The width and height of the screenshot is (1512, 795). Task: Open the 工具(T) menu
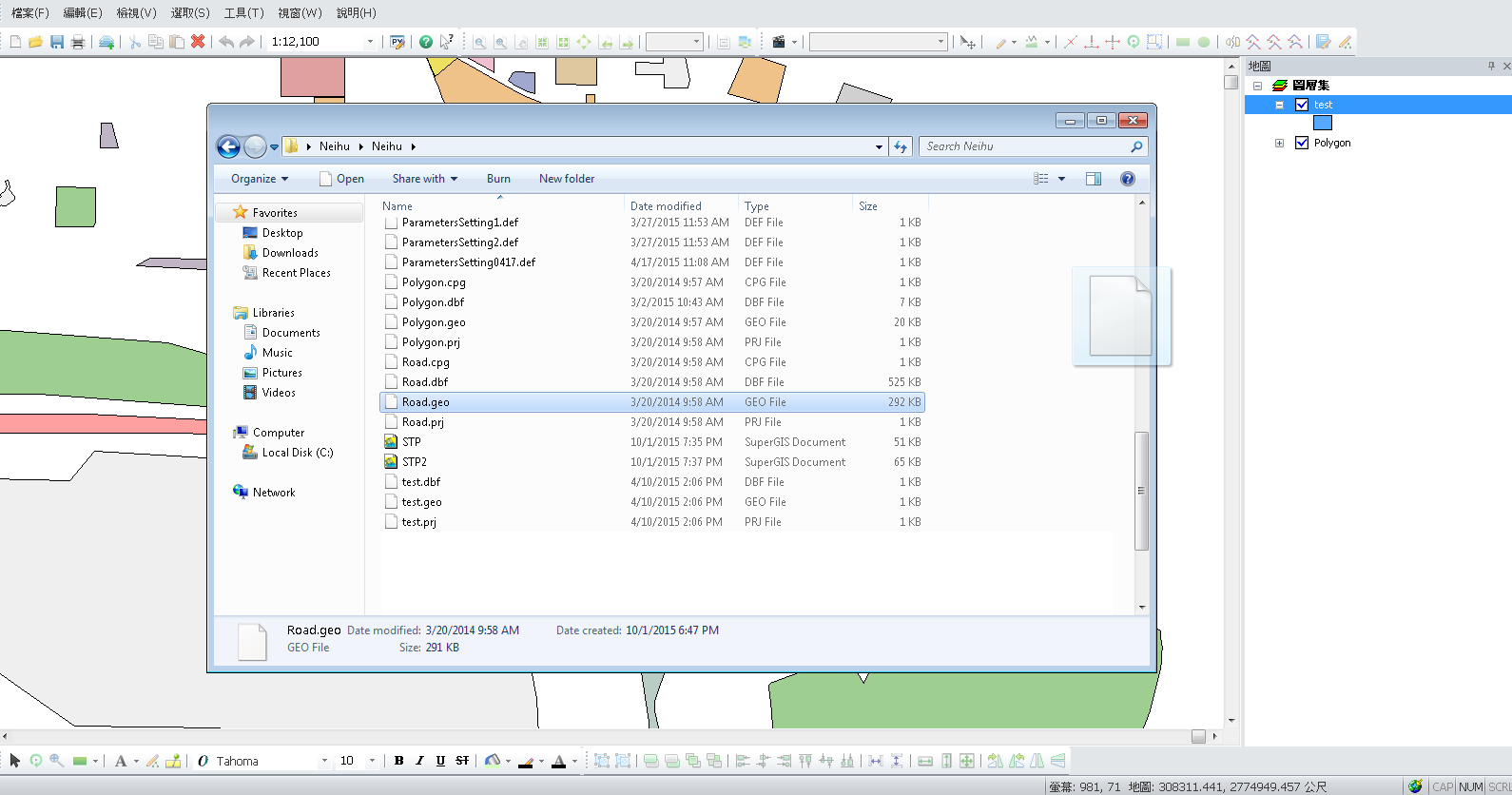coord(243,12)
